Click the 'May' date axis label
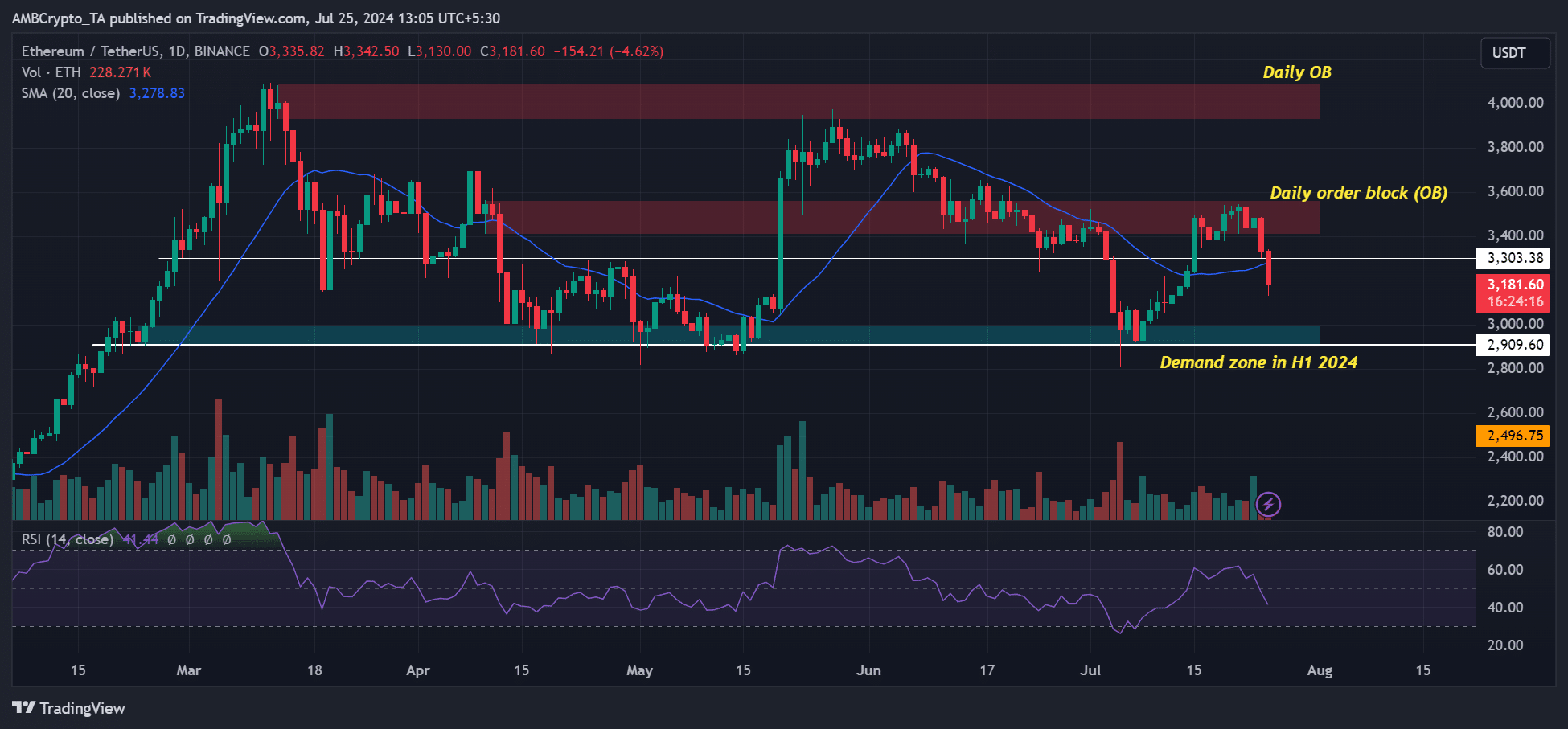Viewport: 1568px width, 729px height. [x=639, y=670]
